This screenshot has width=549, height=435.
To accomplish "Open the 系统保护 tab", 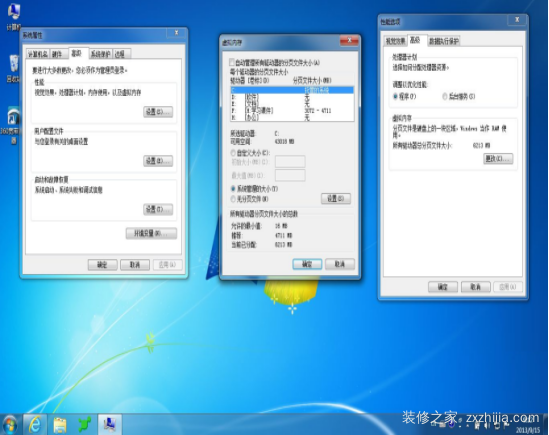I will pos(101,54).
